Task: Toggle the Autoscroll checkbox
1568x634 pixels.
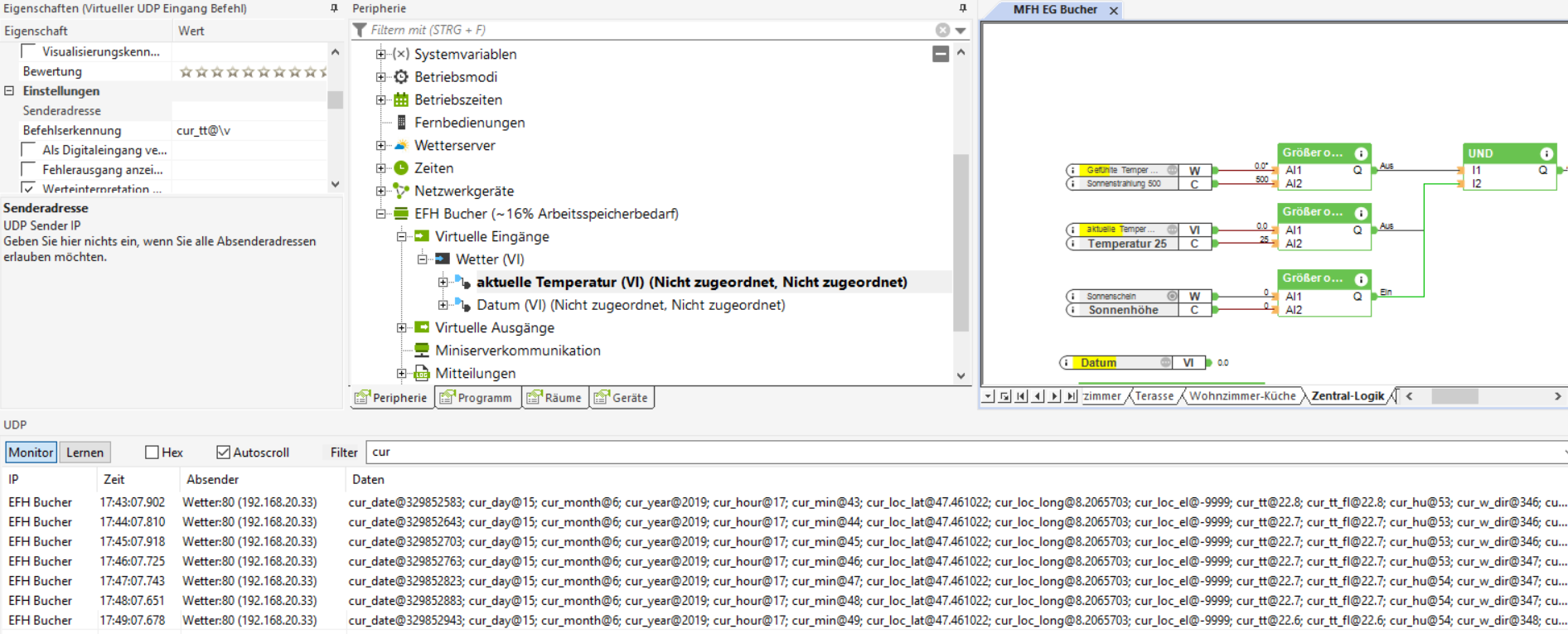Action: pyautogui.click(x=223, y=453)
